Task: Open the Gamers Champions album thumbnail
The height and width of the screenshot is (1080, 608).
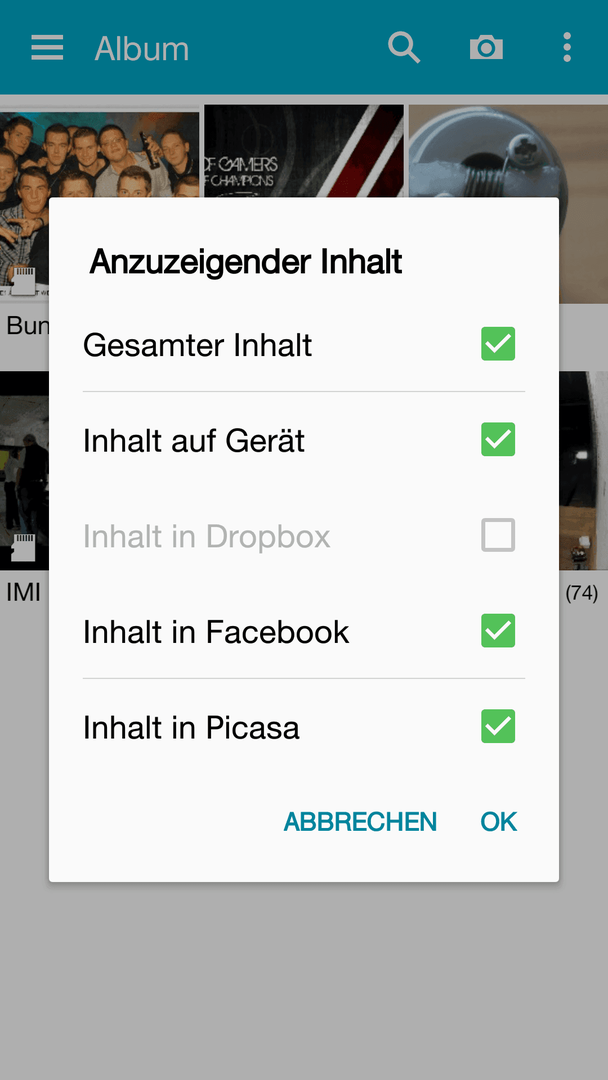Action: (x=304, y=152)
